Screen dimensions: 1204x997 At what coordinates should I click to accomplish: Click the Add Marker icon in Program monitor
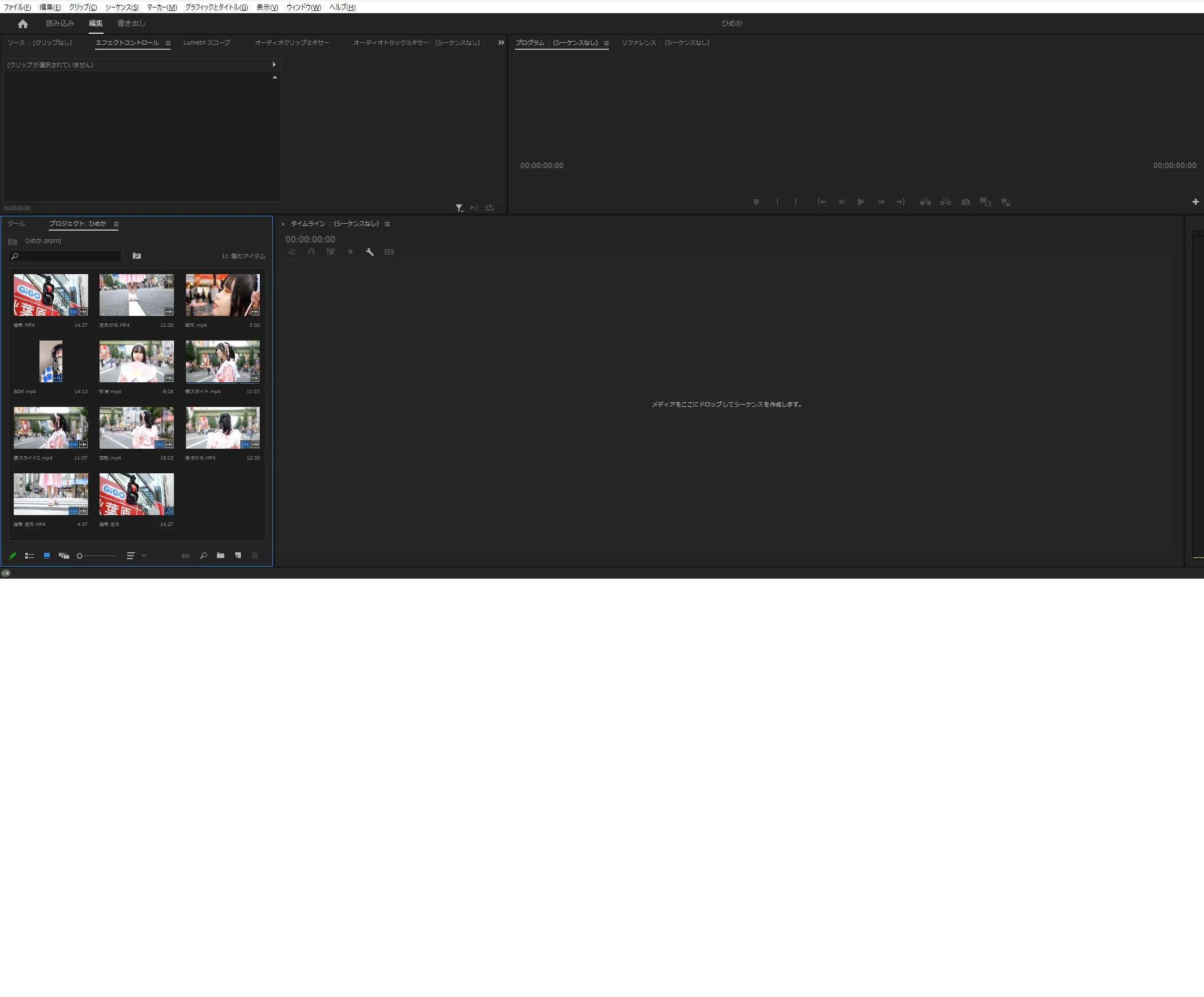(756, 202)
